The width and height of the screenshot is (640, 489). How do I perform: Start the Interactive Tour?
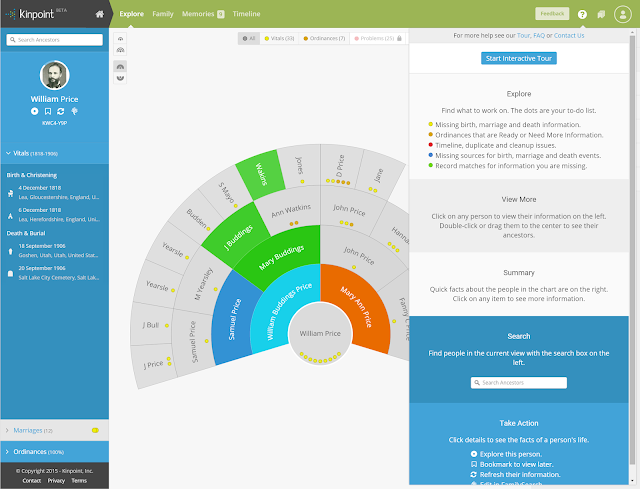[x=518, y=58]
